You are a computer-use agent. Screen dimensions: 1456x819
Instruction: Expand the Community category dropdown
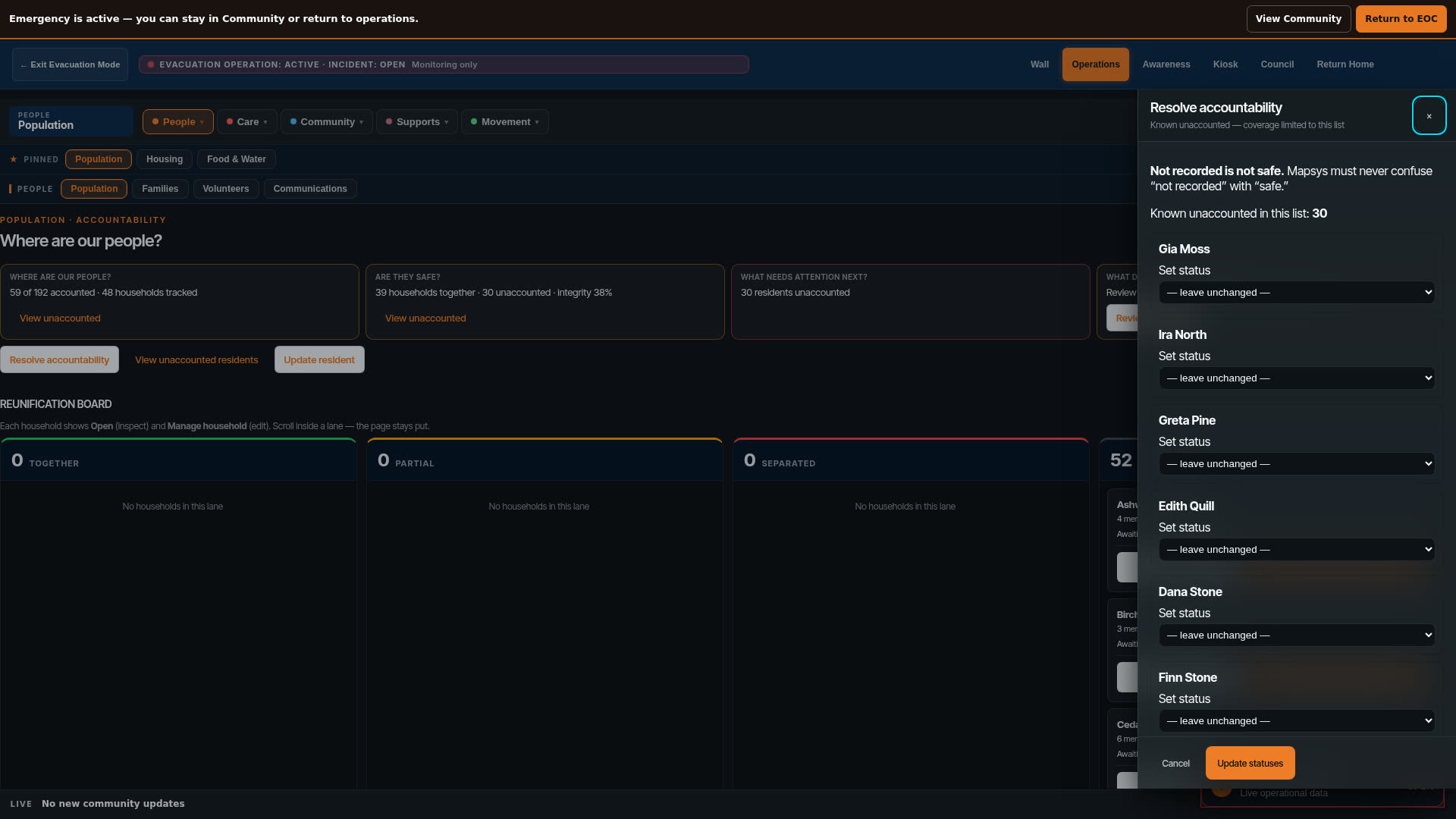[x=327, y=122]
